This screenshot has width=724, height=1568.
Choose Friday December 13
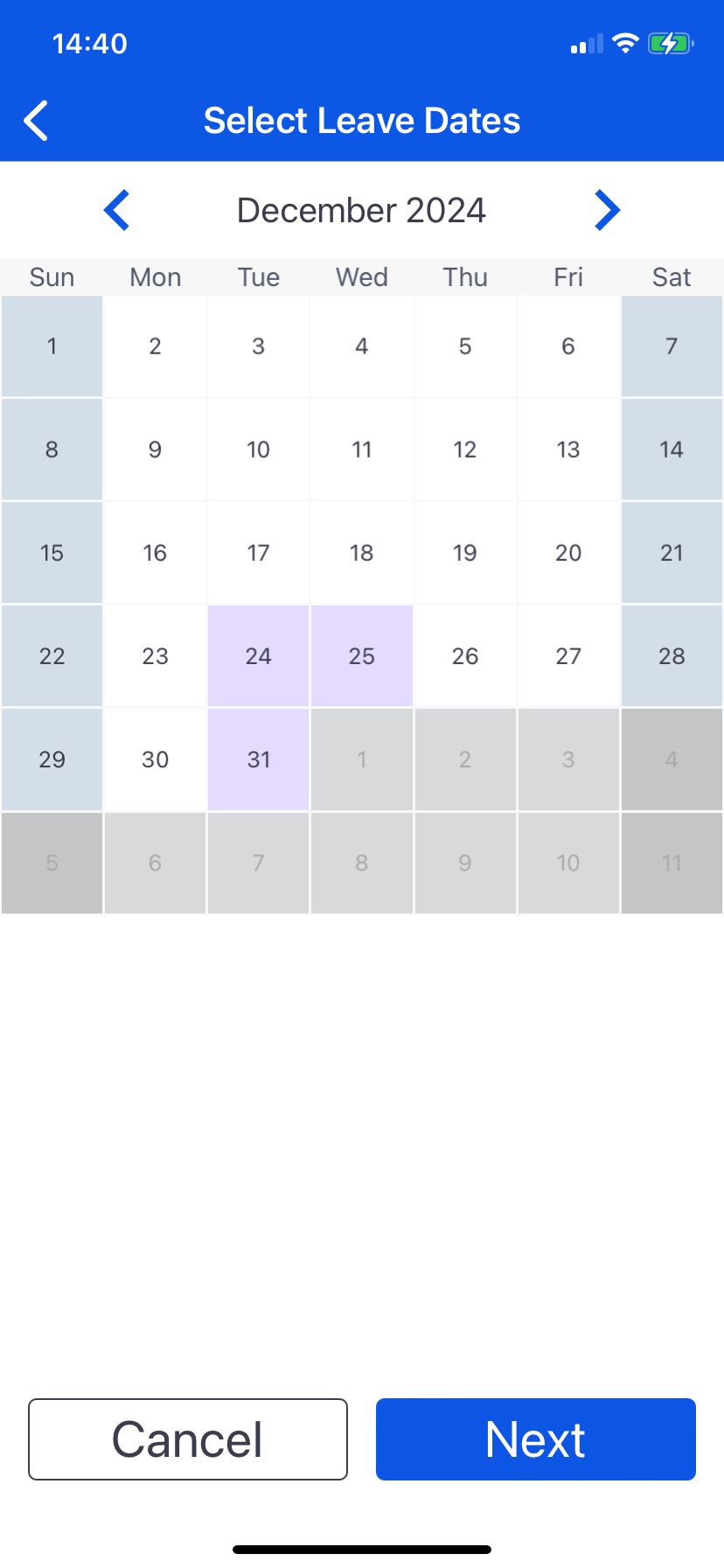click(x=568, y=450)
